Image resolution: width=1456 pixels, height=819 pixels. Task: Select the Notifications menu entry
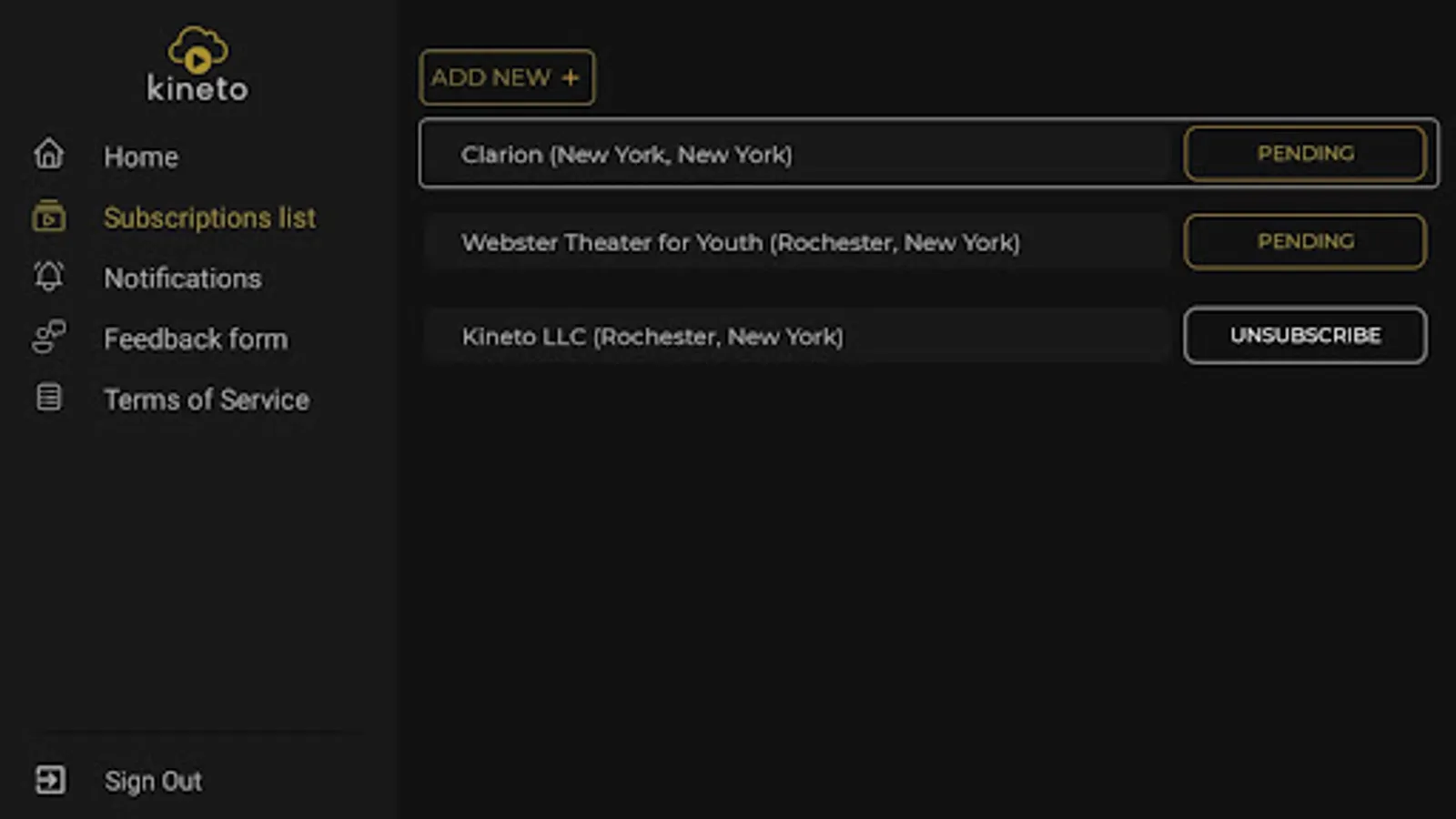[184, 278]
